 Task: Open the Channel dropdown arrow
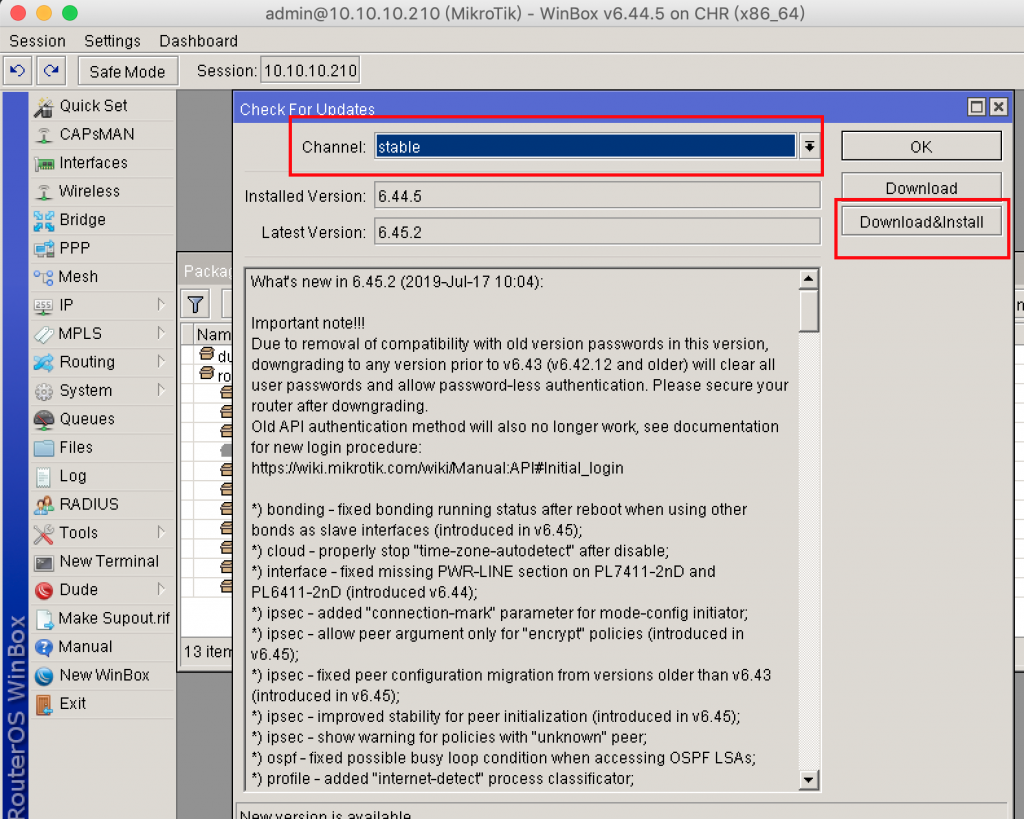[809, 146]
